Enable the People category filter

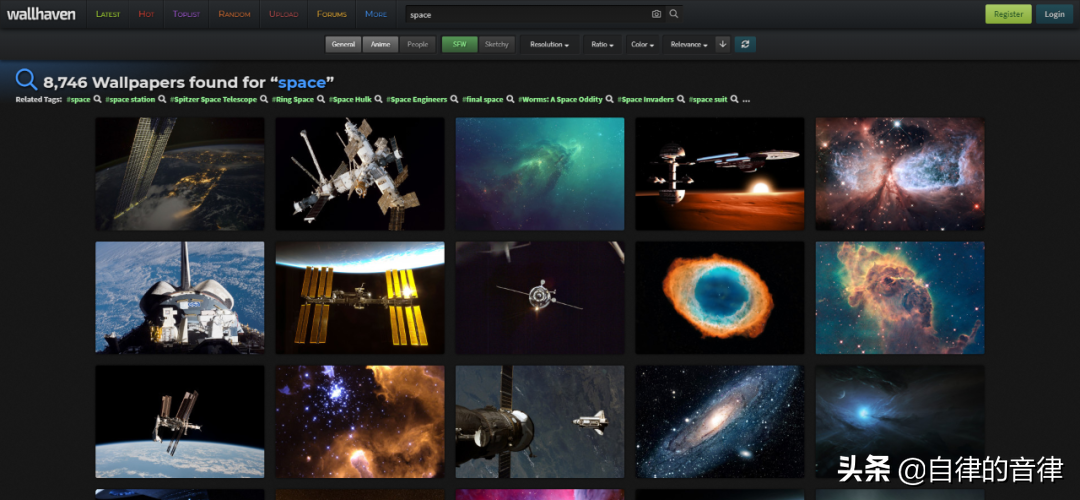tap(417, 44)
